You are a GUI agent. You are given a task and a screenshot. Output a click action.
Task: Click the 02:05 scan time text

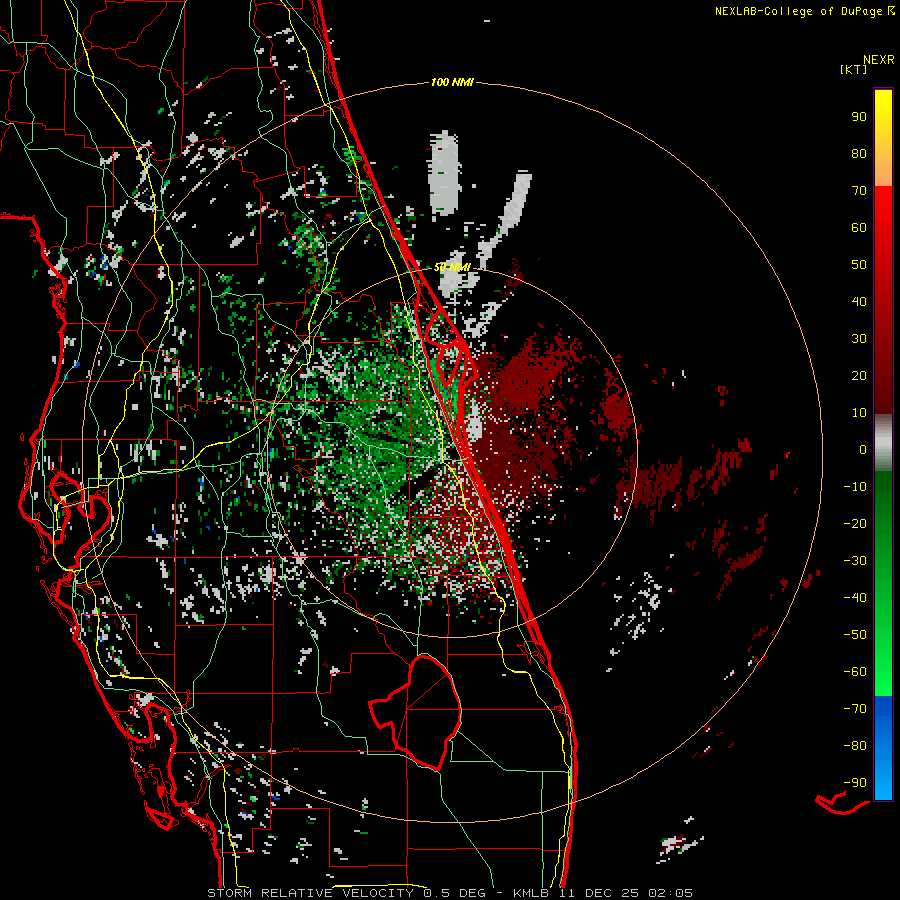point(670,893)
